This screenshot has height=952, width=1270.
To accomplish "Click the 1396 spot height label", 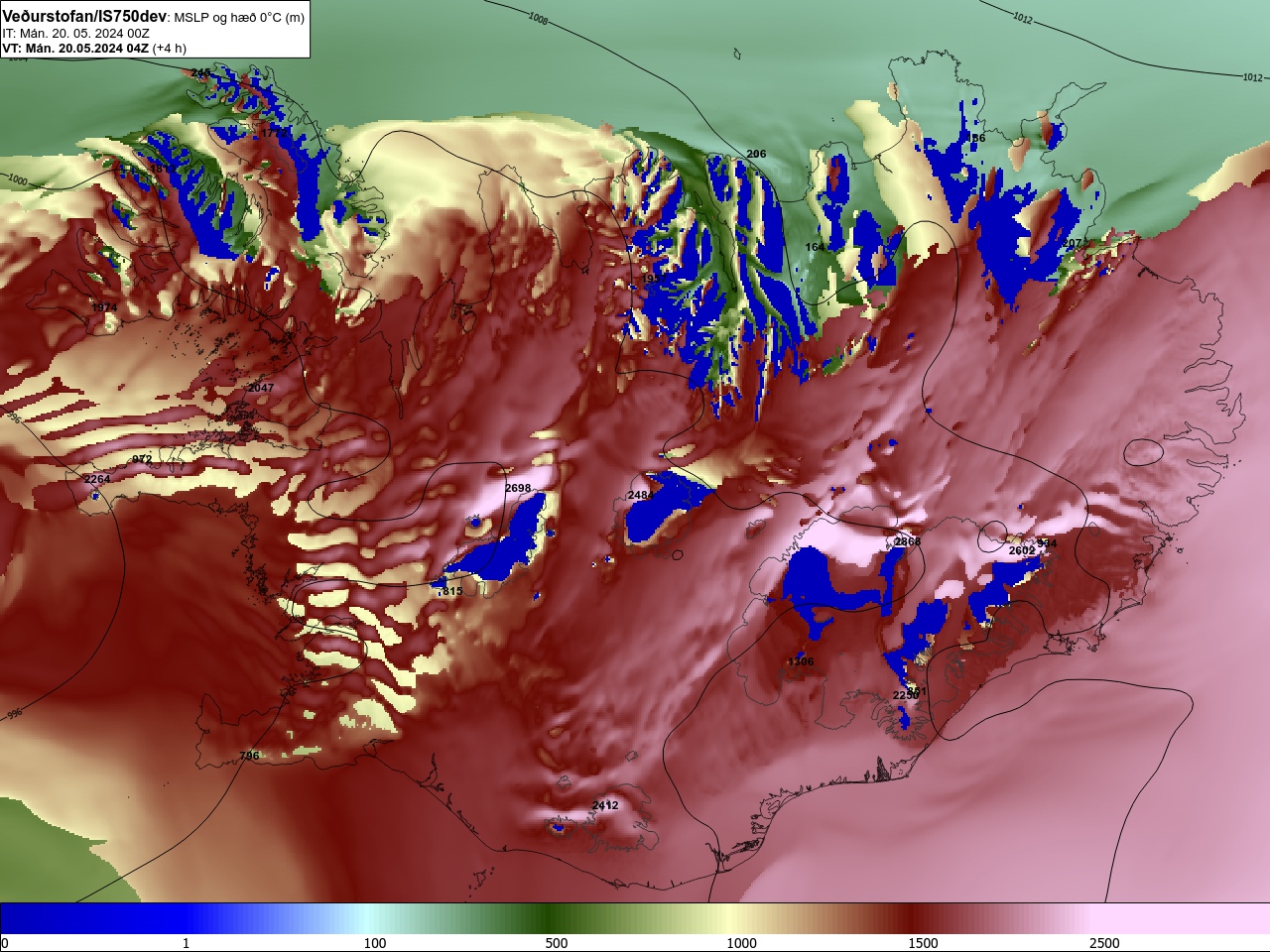I will [800, 661].
